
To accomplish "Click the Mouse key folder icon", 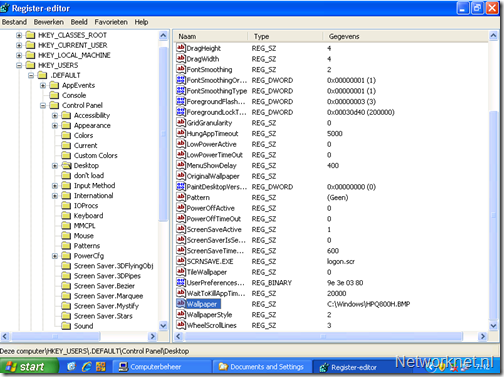I will point(66,236).
